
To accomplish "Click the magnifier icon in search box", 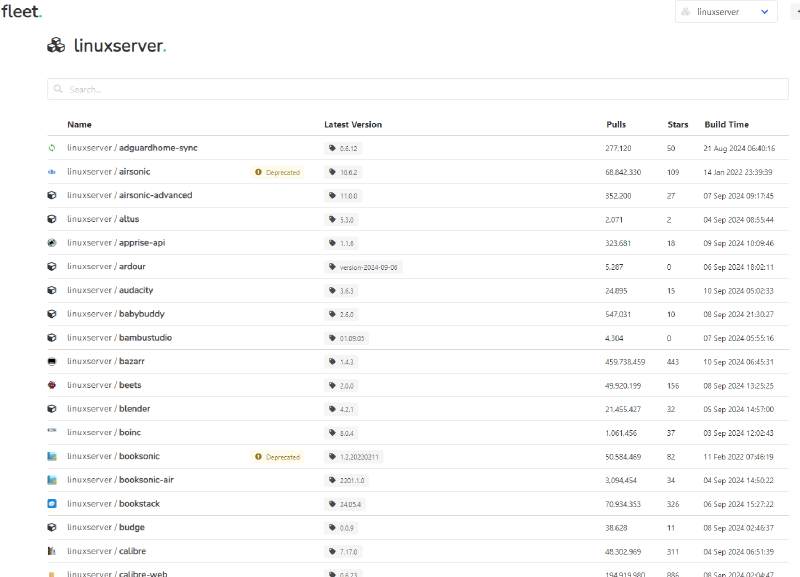I will coord(58,89).
